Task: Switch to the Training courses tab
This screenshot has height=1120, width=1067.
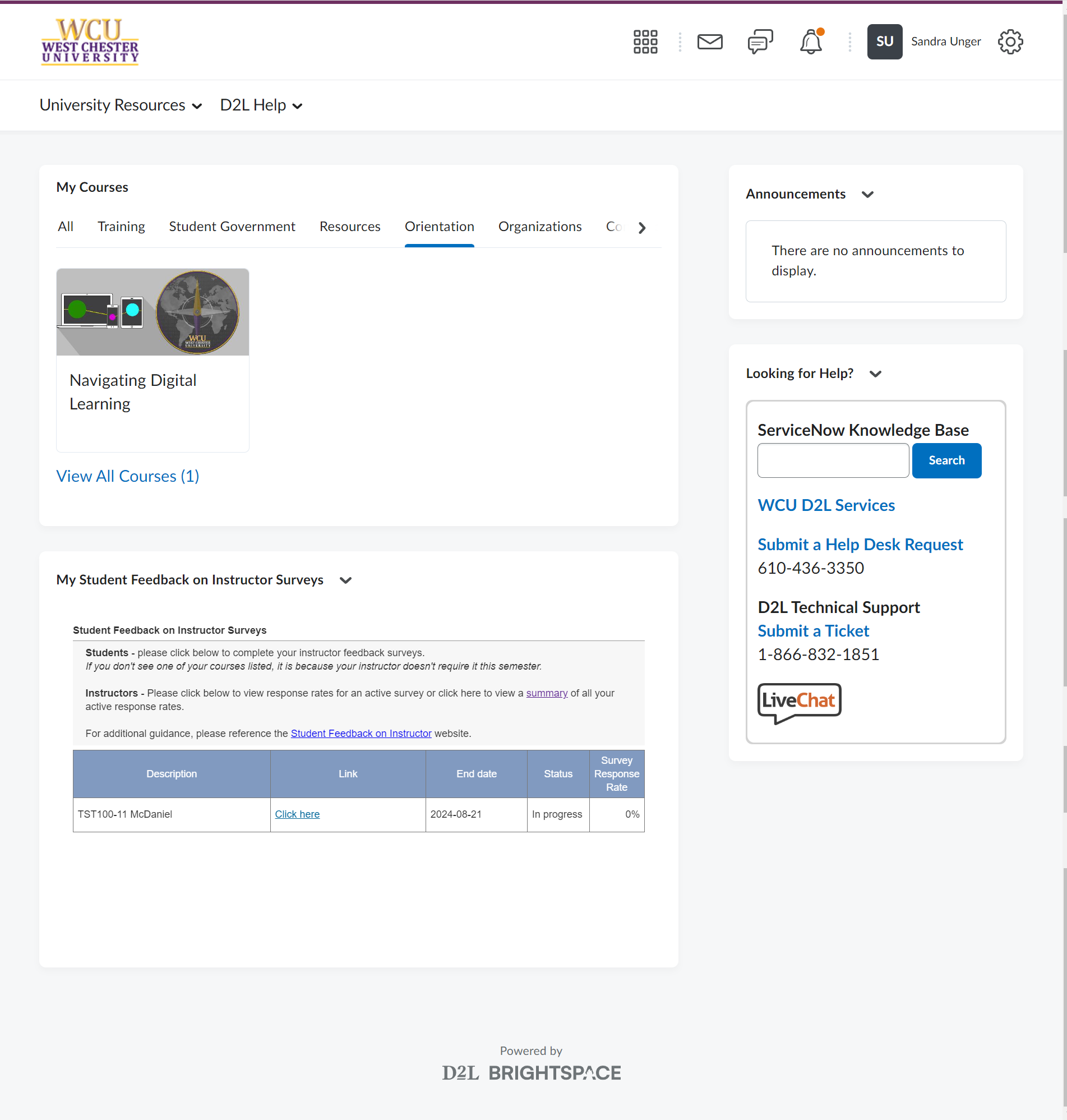Action: pos(121,227)
